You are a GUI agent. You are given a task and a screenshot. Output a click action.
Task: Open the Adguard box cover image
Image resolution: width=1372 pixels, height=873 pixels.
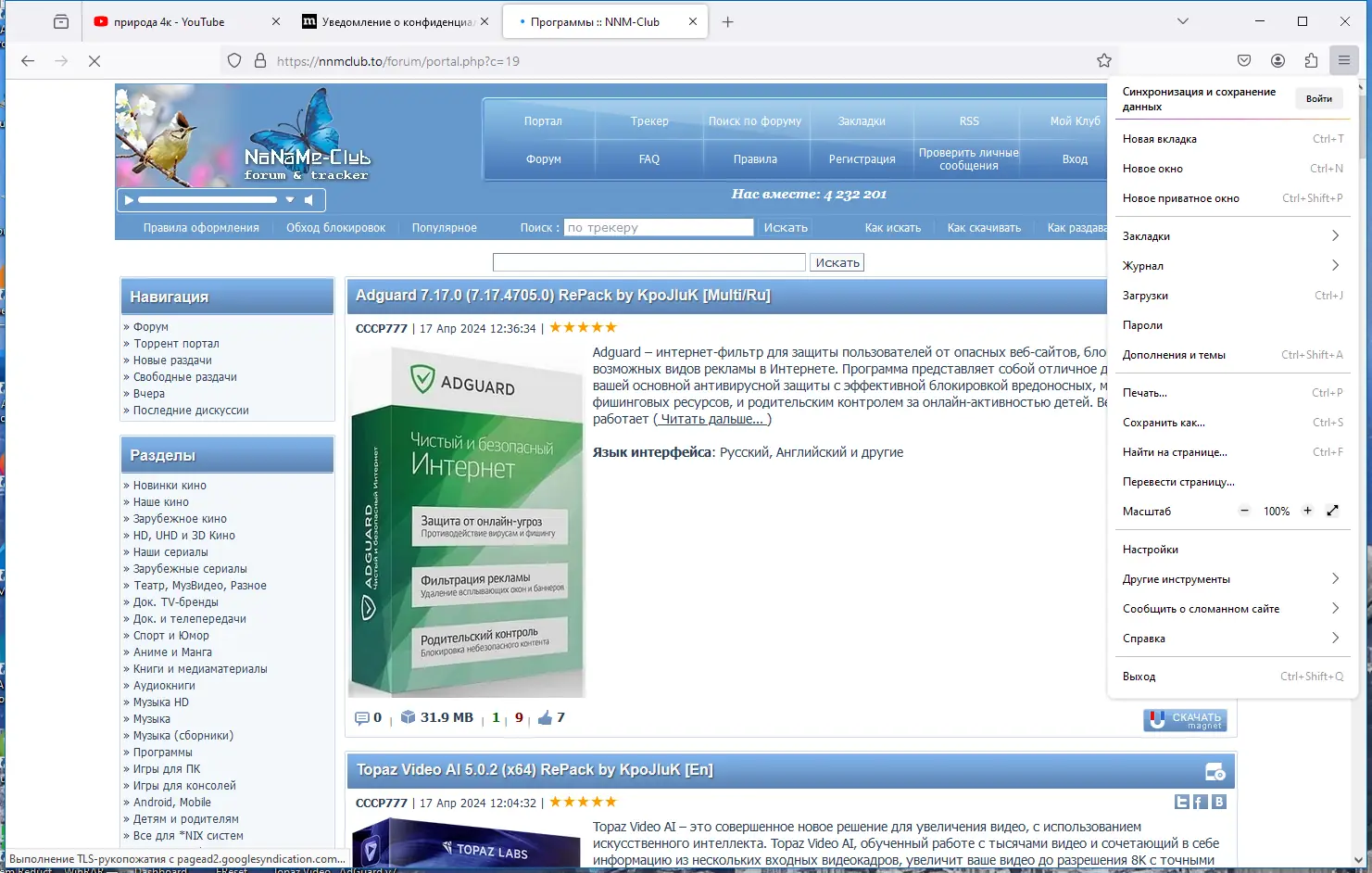[x=467, y=522]
